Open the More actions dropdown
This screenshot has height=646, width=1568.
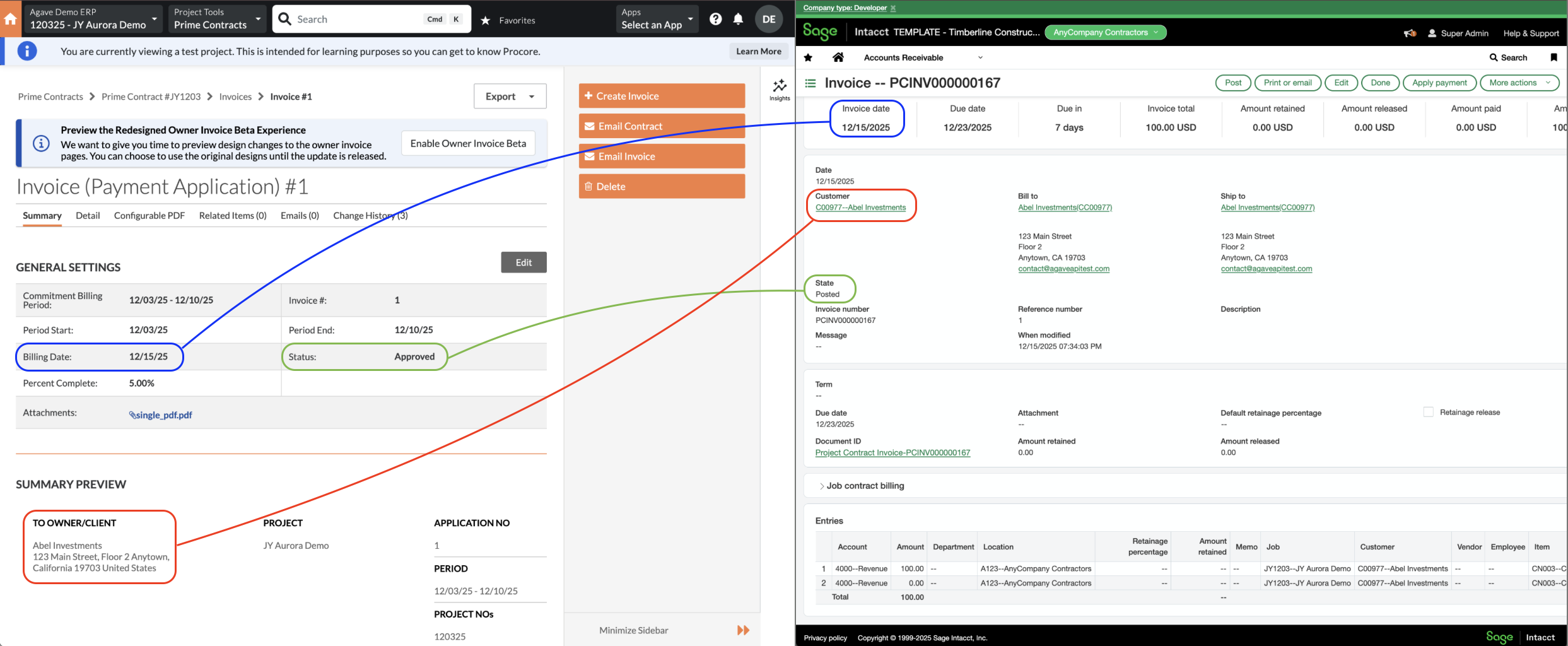coord(1519,83)
